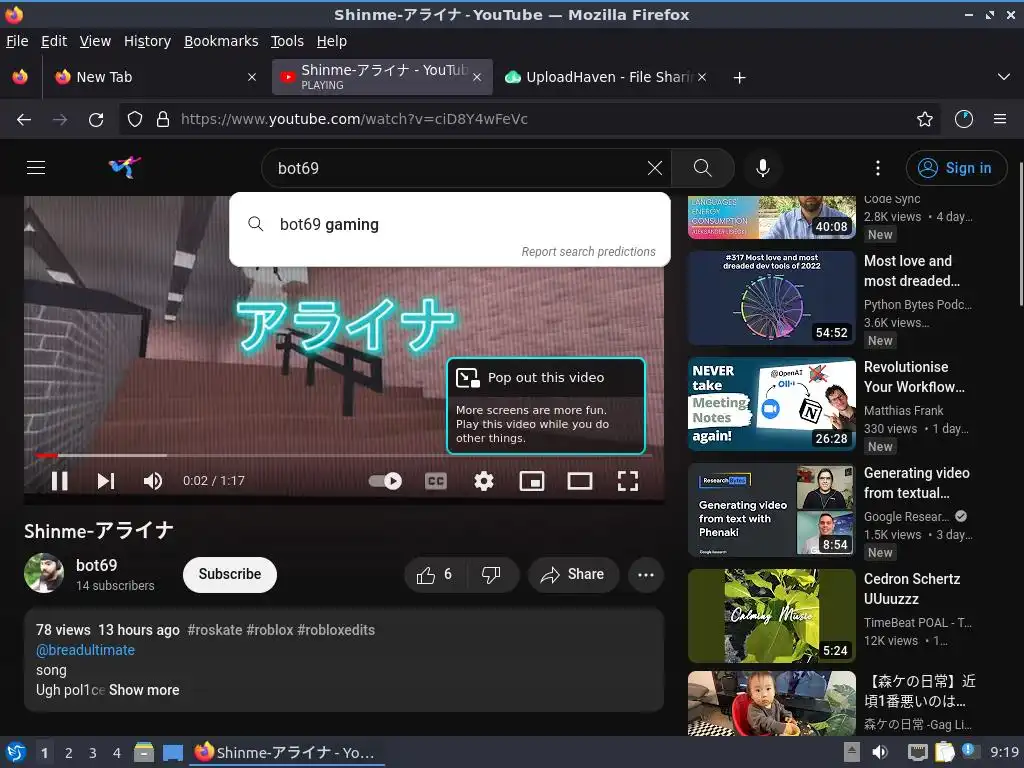
Task: View site info padlock icon
Action: click(x=163, y=120)
